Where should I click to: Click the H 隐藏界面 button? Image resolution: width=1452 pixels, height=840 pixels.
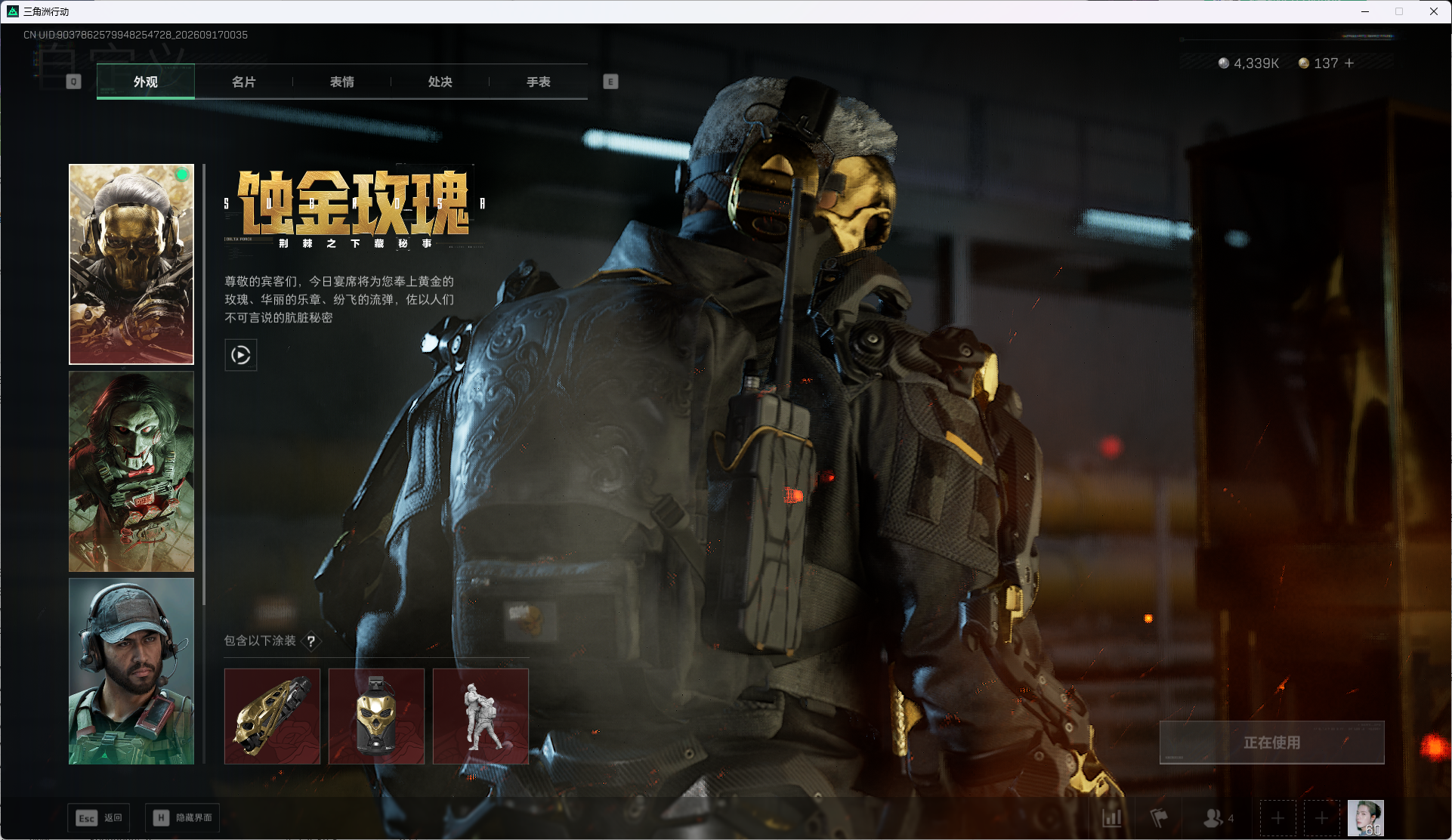(x=183, y=818)
